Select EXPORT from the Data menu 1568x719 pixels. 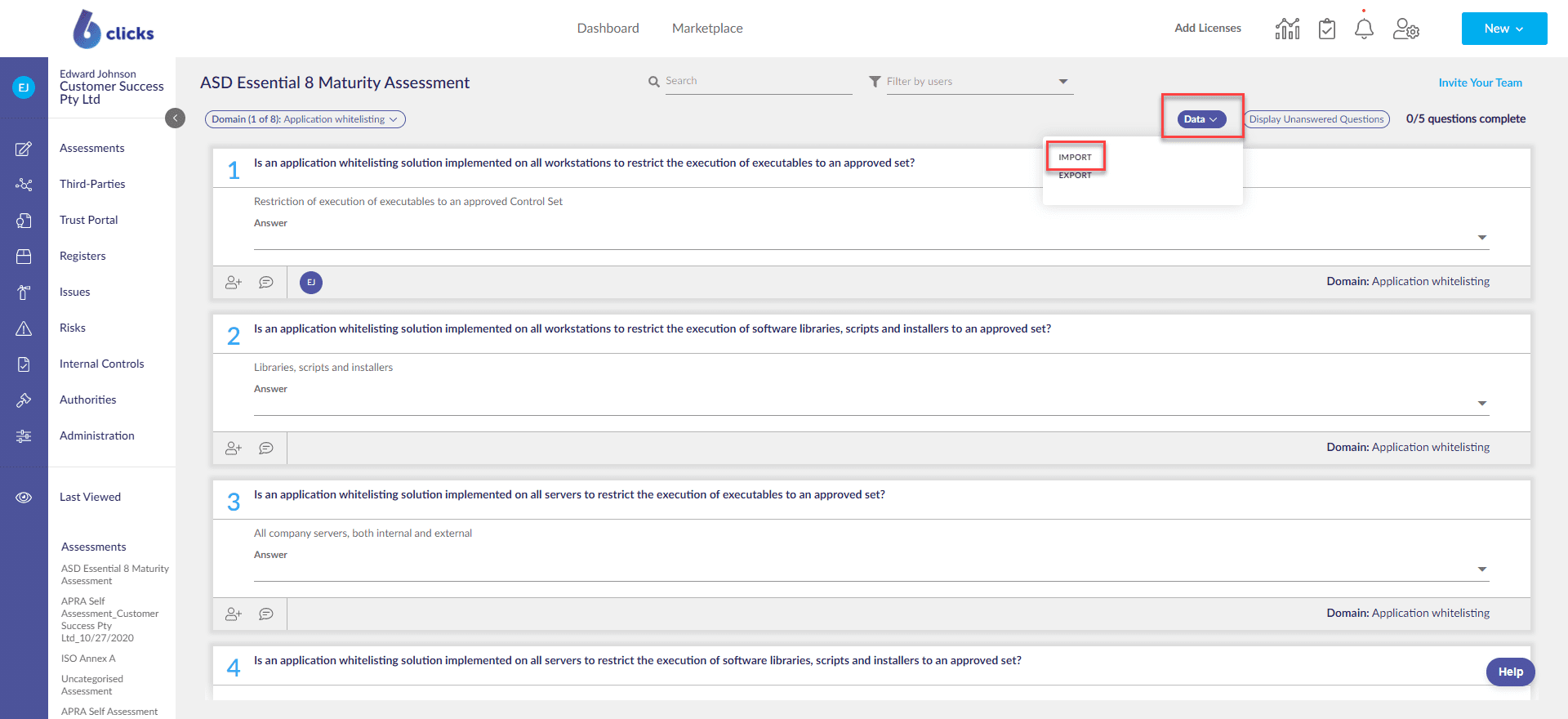(1075, 176)
